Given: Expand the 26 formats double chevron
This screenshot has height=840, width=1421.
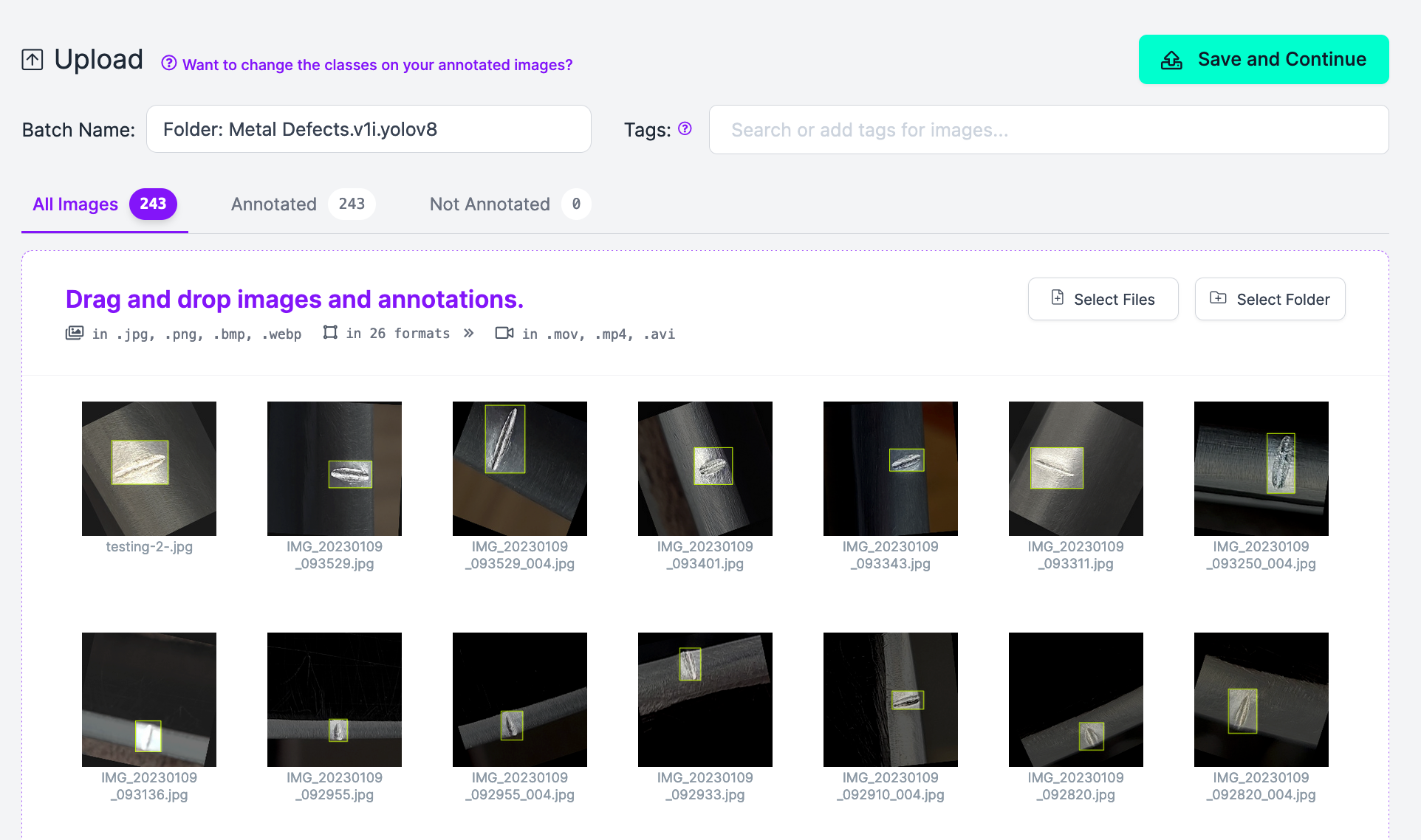Looking at the screenshot, I should pyautogui.click(x=468, y=333).
